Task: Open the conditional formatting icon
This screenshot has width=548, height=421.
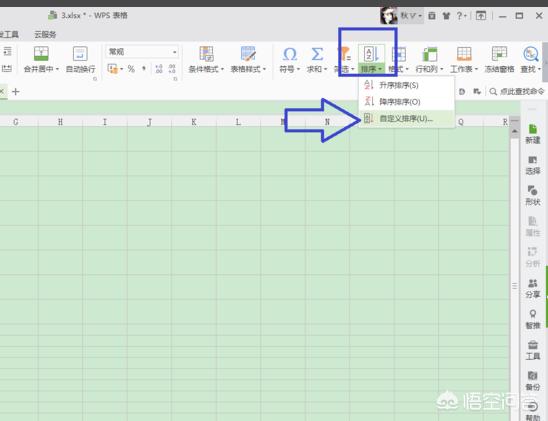Action: (206, 54)
